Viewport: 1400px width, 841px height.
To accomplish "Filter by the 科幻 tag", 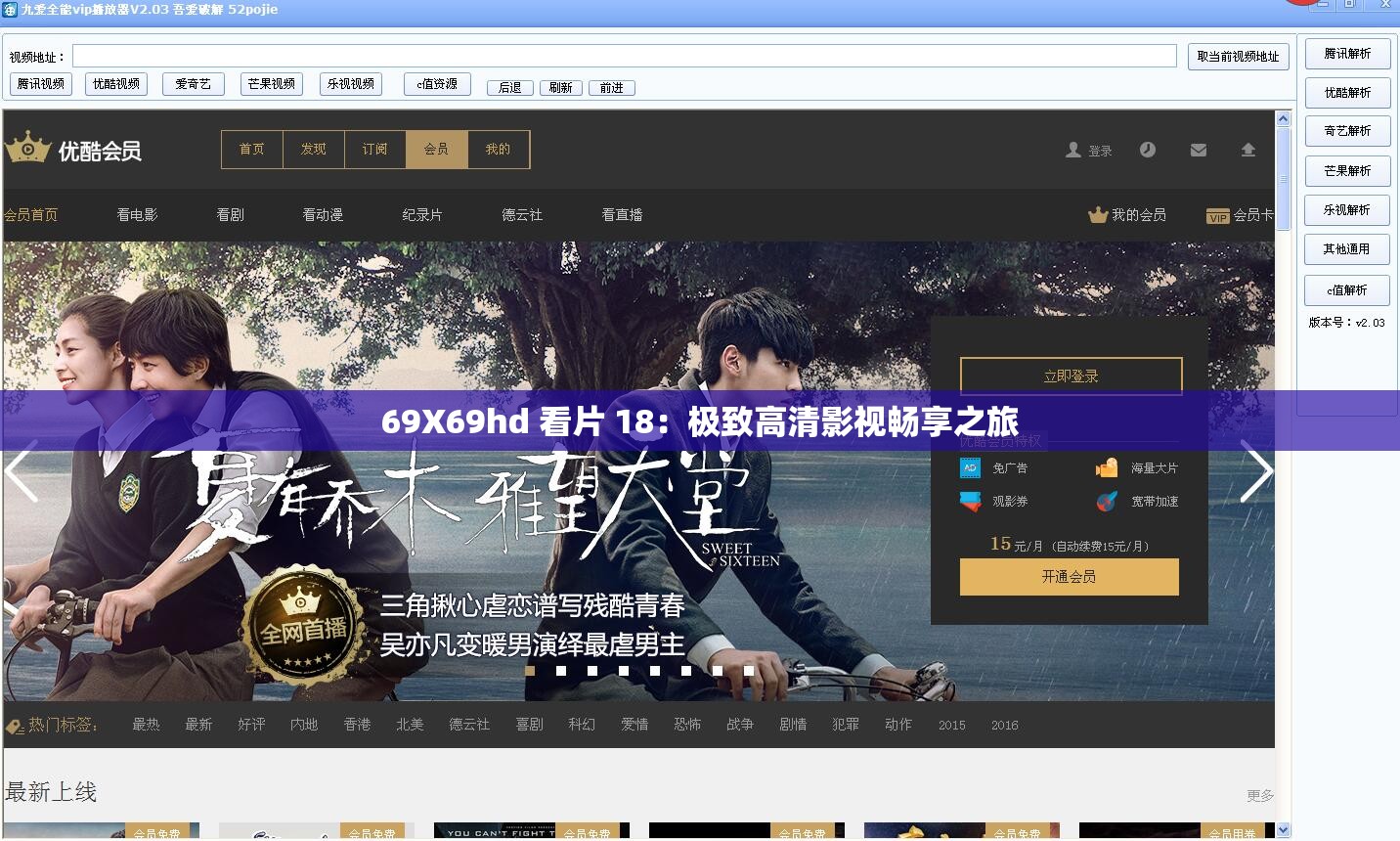I will [582, 725].
